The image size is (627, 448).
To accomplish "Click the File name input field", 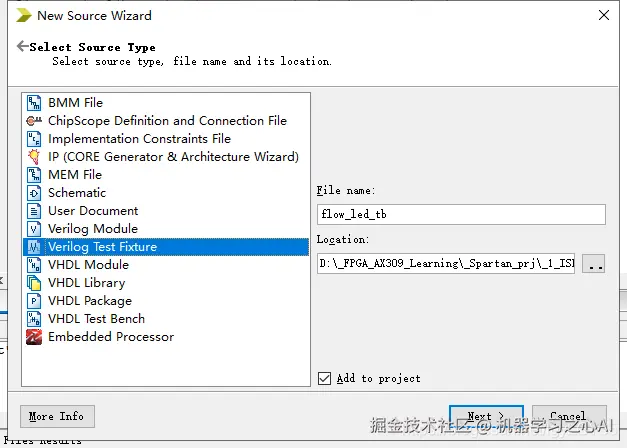I will [x=461, y=214].
